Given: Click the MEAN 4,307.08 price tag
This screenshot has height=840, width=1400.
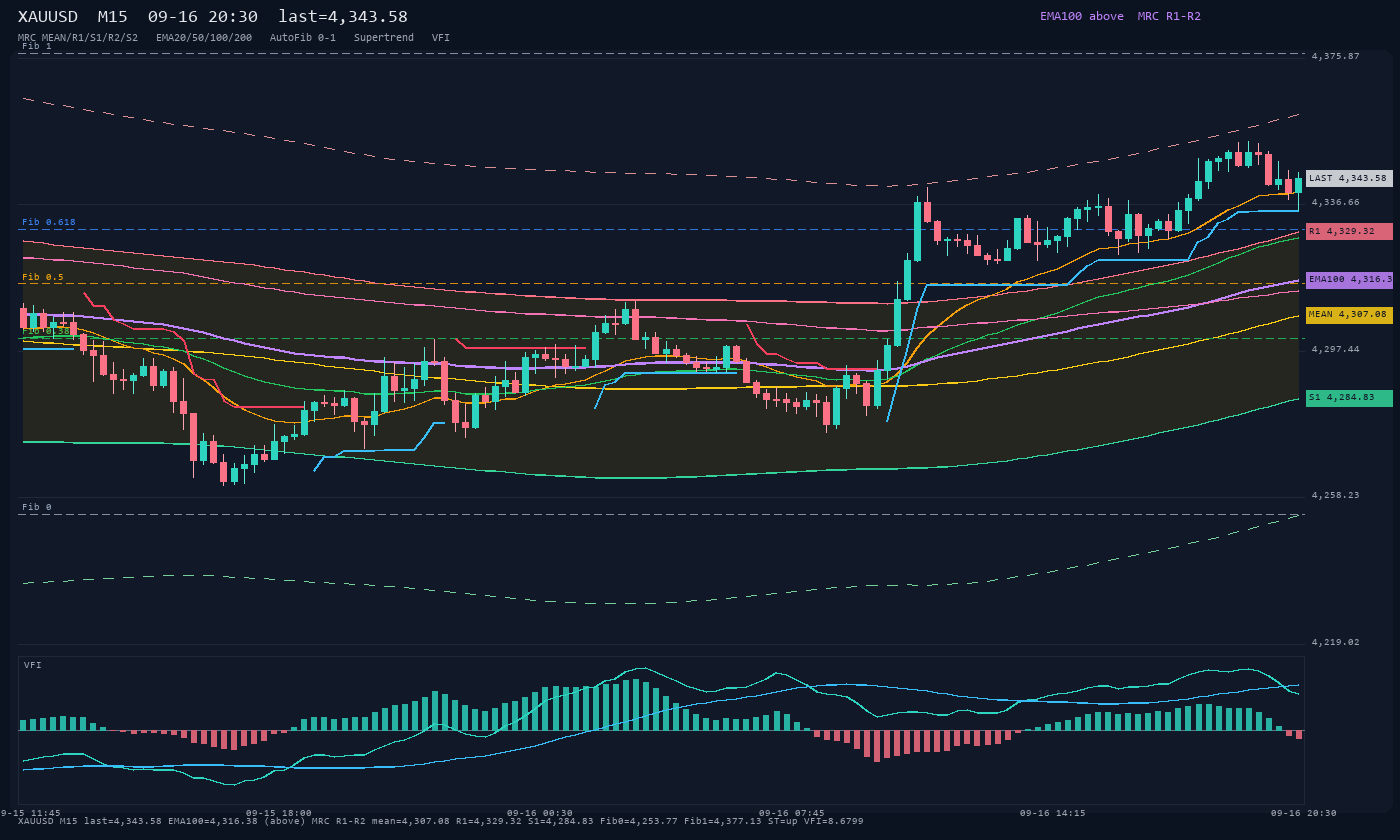Looking at the screenshot, I should click(1349, 314).
